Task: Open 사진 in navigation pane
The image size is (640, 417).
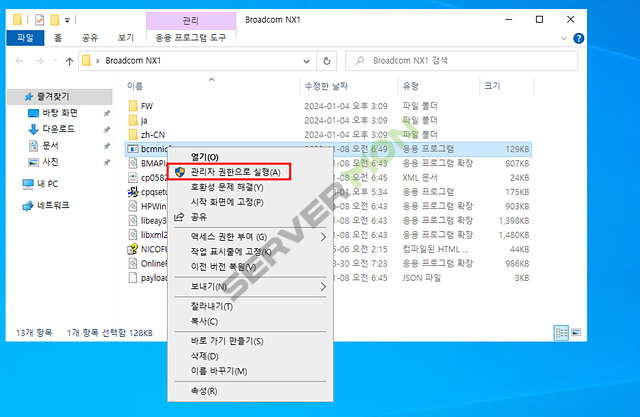Action: click(x=50, y=162)
